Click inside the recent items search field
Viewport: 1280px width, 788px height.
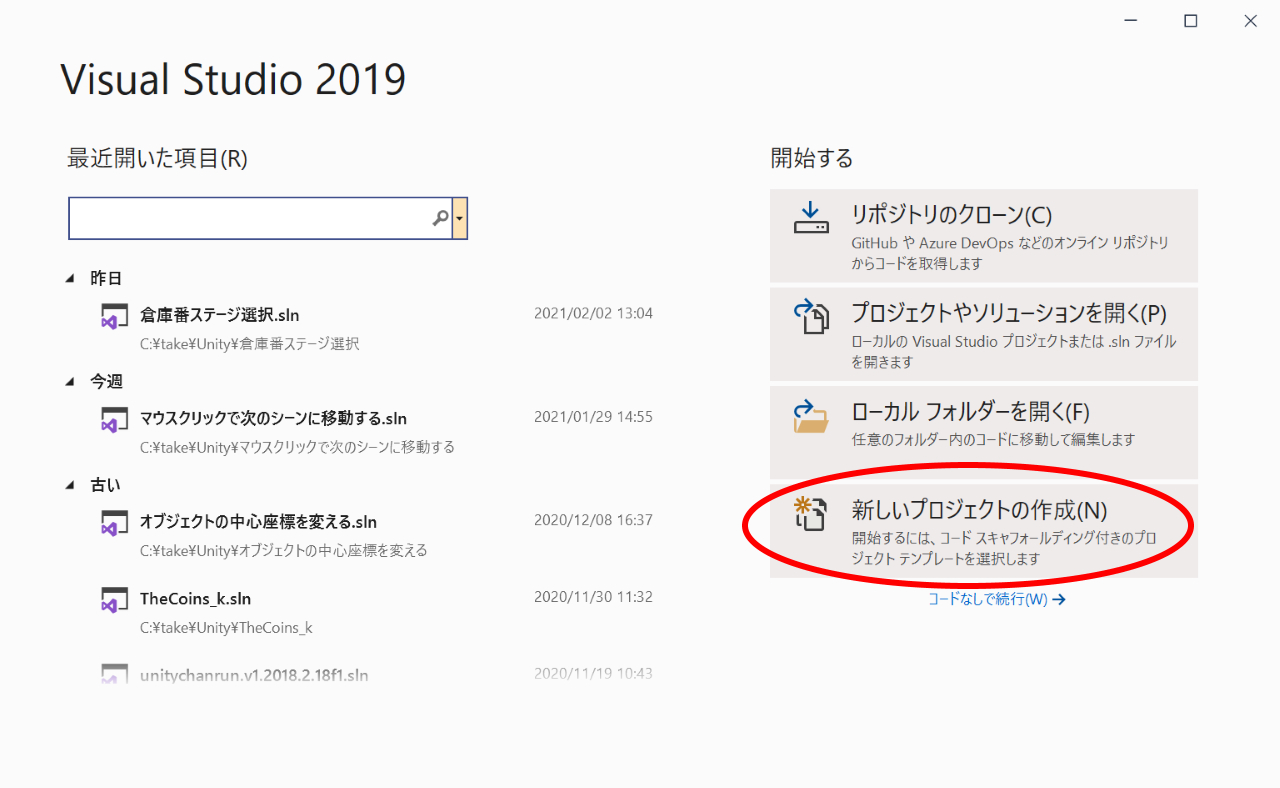(x=250, y=218)
